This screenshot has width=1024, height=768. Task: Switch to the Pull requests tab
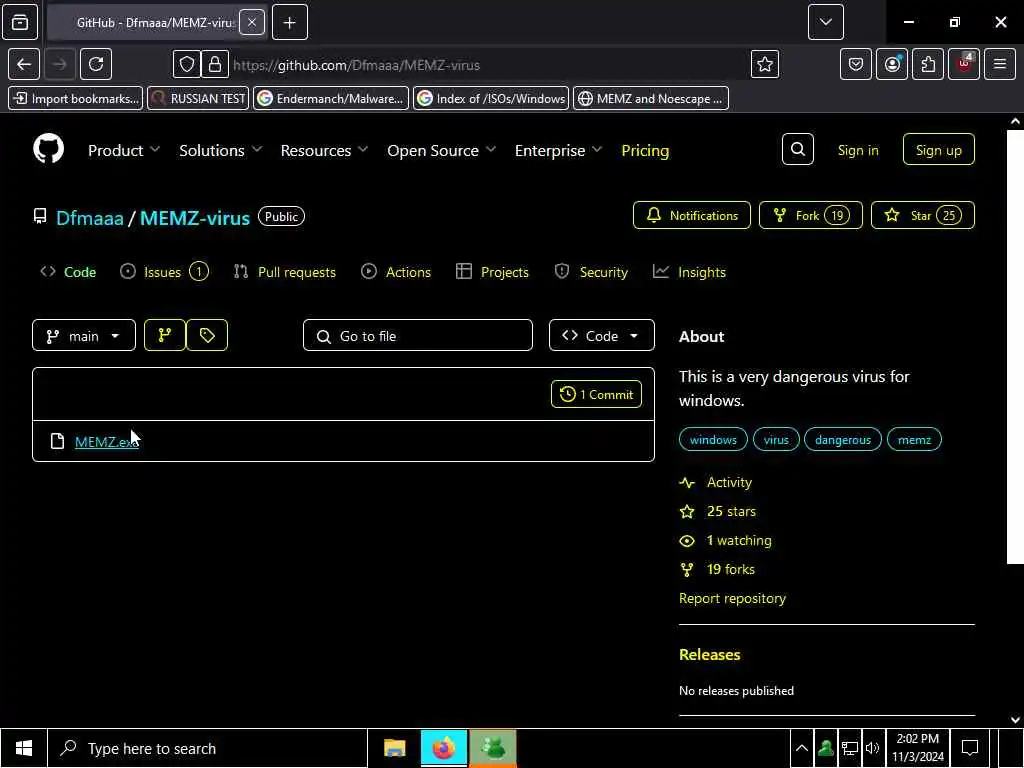point(285,272)
